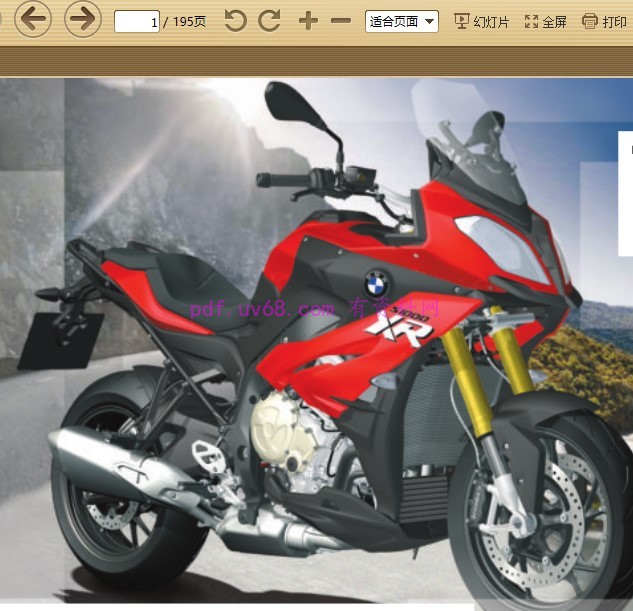Click the page number input field
This screenshot has height=611, width=633.
coord(137,21)
